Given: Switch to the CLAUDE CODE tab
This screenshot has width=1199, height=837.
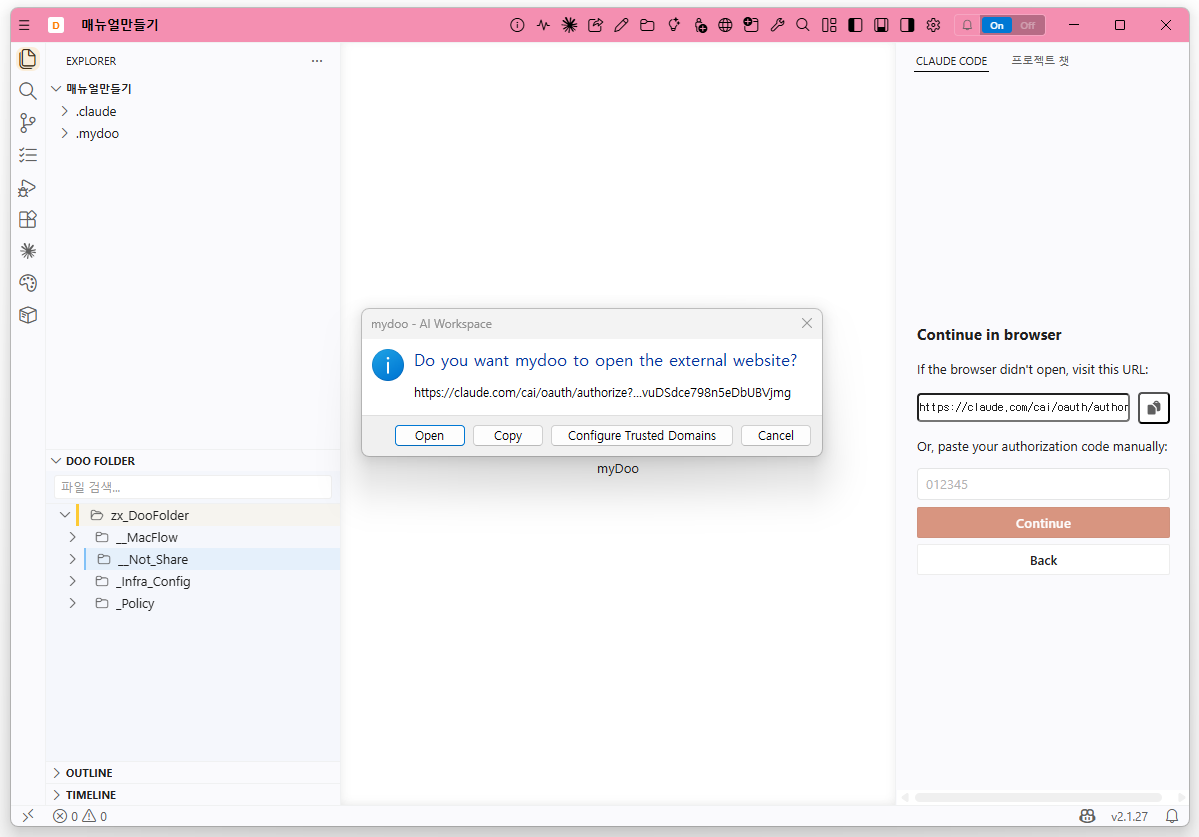Looking at the screenshot, I should pos(951,61).
